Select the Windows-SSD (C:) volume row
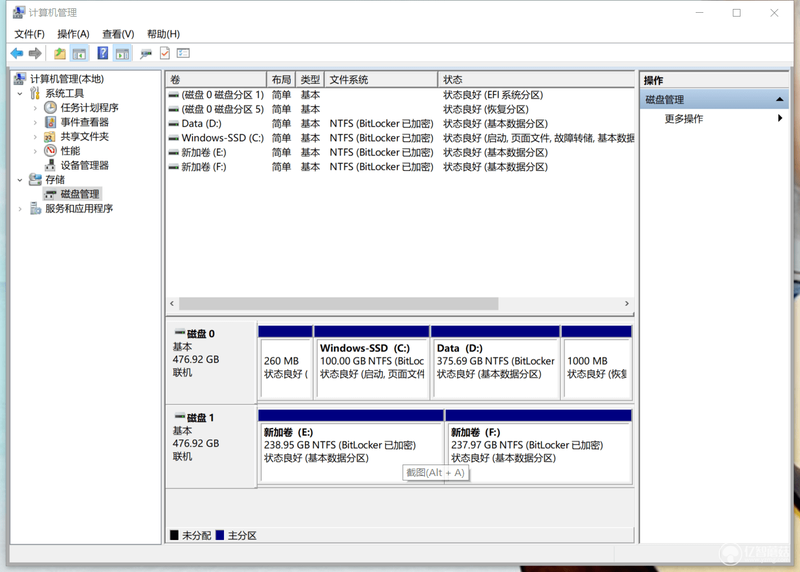The image size is (800, 572). click(x=401, y=138)
